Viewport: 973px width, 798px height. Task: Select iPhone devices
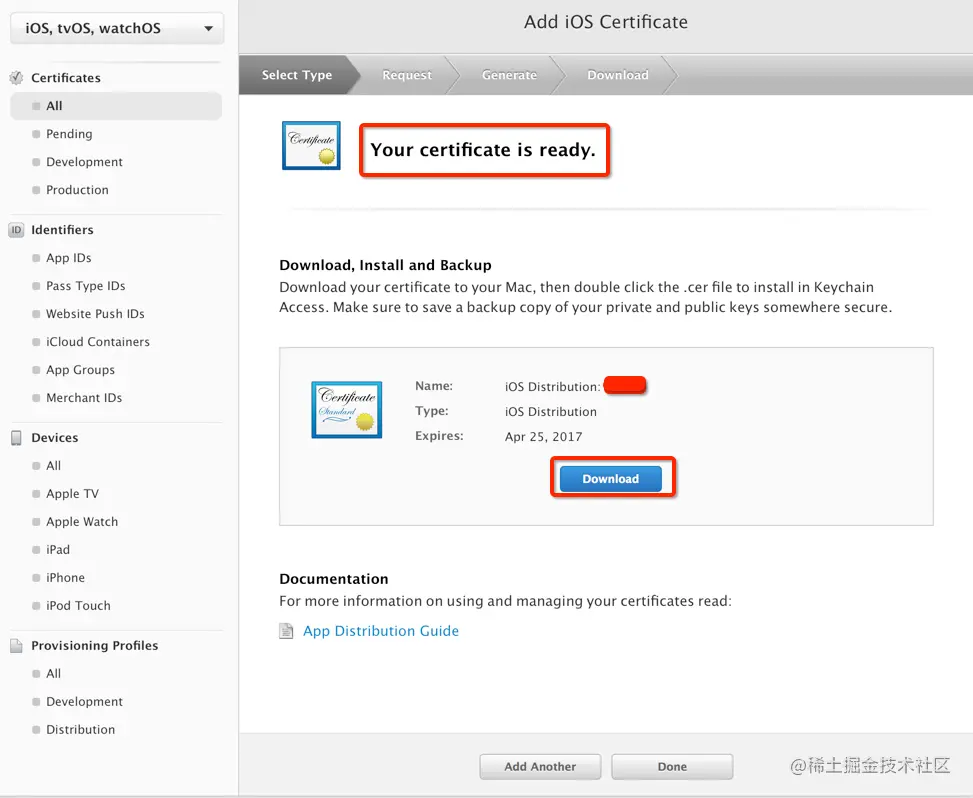65,578
